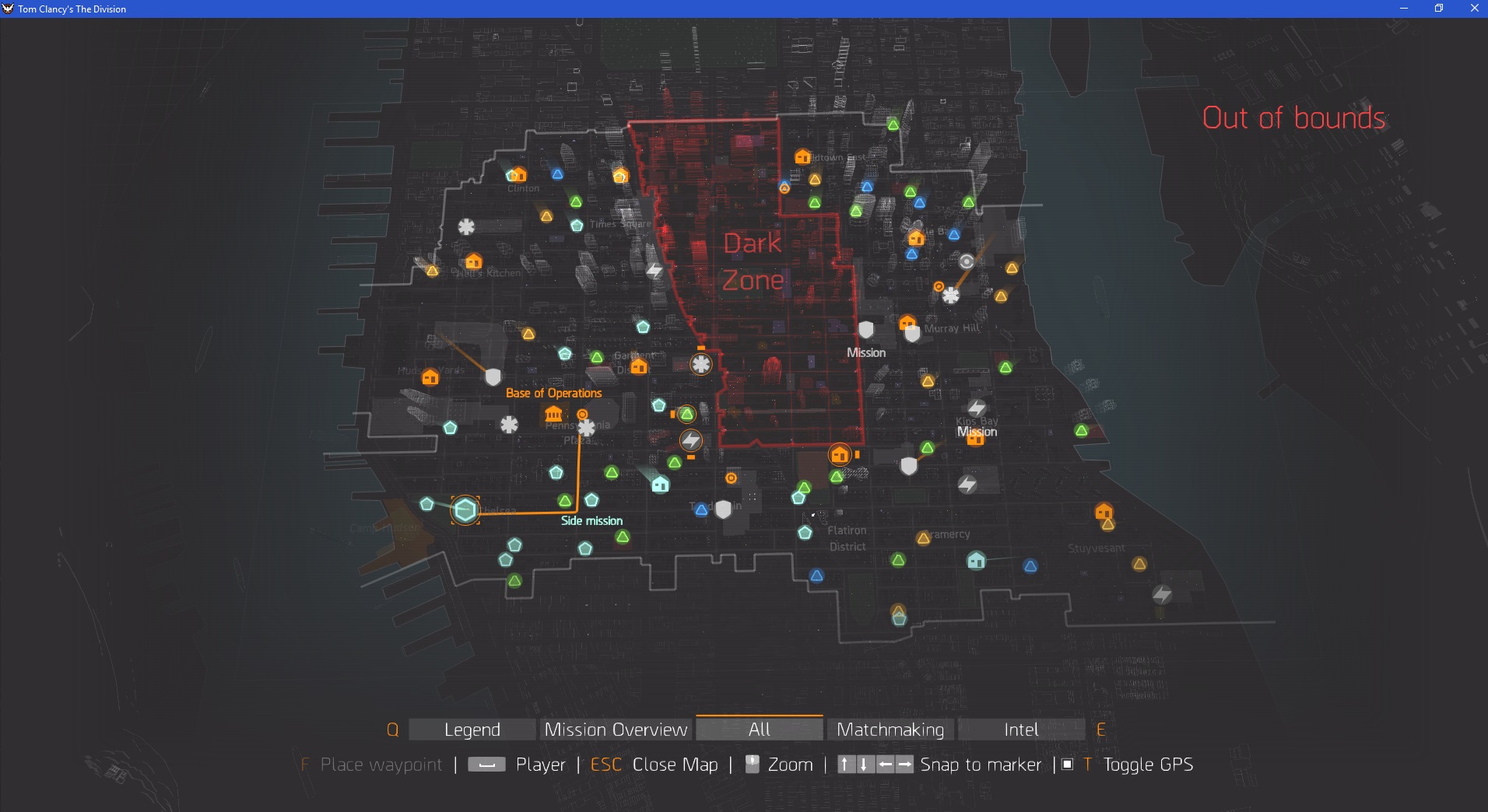
Task: Restore down the Division game window
Action: [1439, 9]
